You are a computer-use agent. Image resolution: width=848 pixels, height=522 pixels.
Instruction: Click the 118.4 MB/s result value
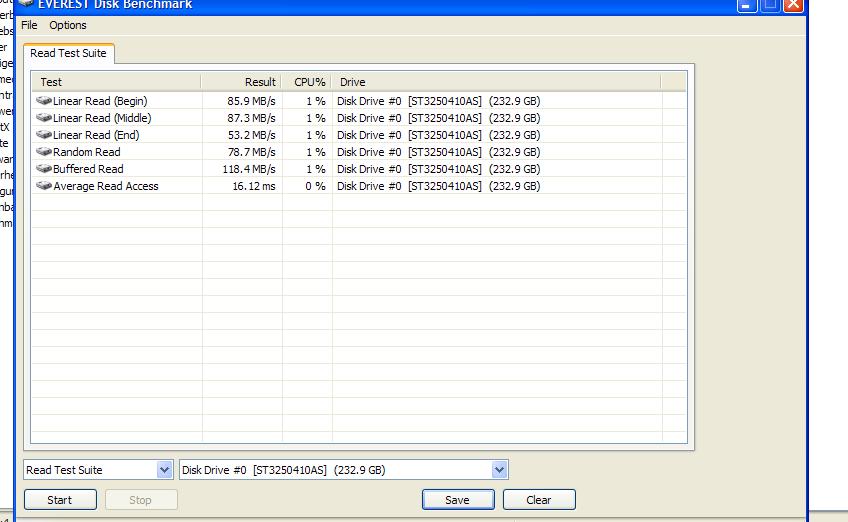coord(249,169)
